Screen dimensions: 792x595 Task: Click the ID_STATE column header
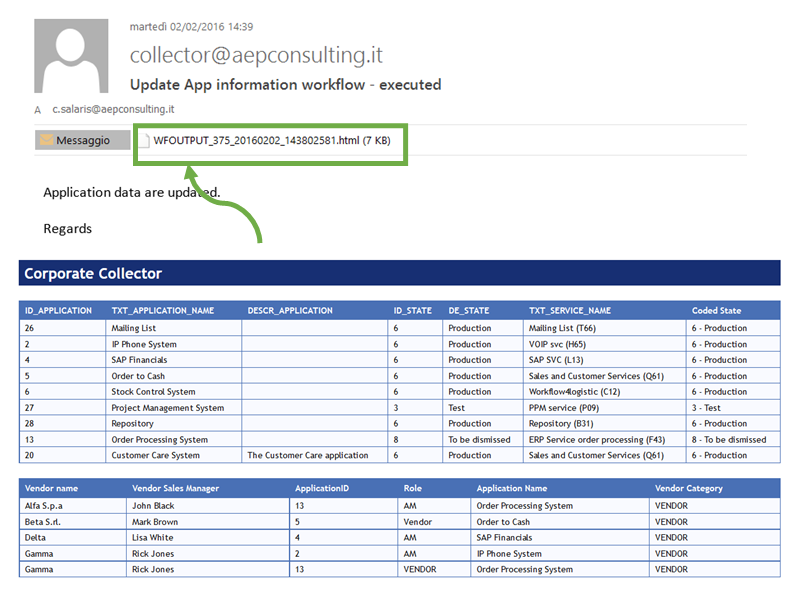[x=413, y=311]
